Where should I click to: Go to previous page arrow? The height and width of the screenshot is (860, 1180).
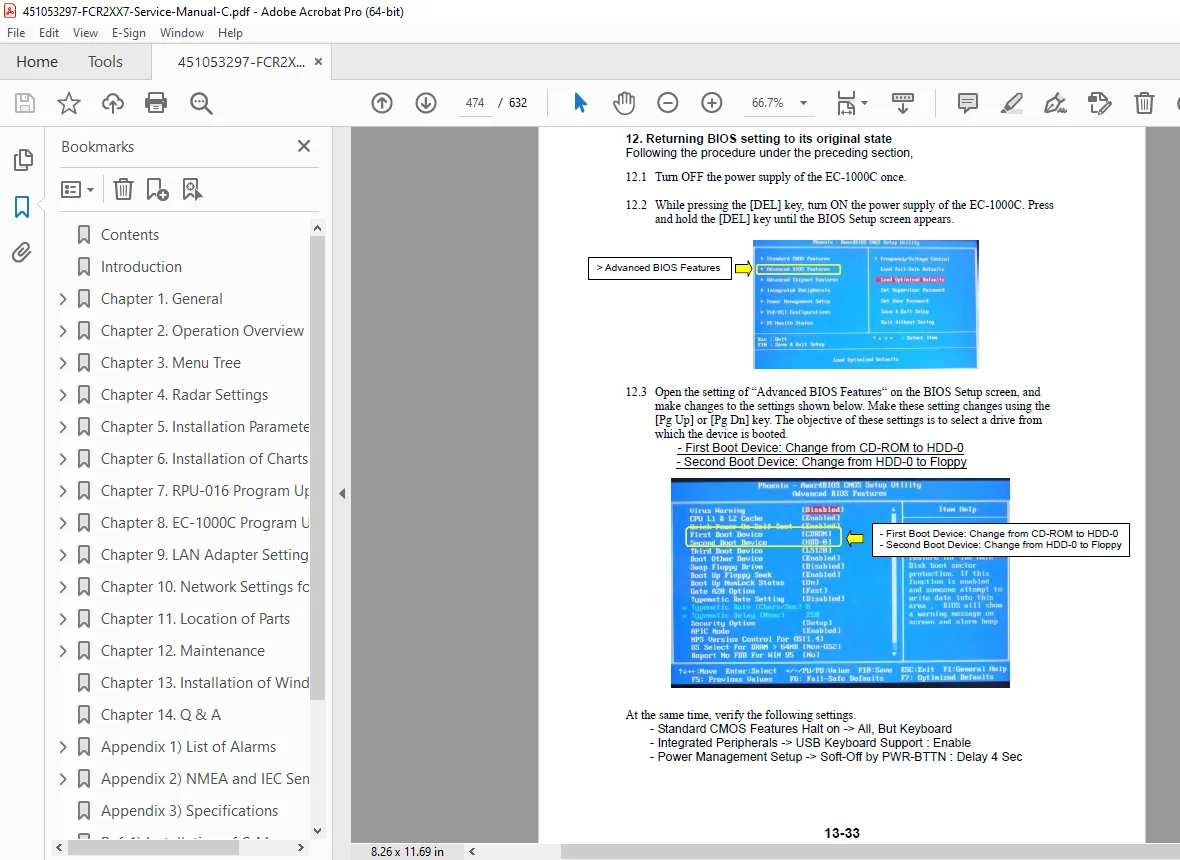382,103
